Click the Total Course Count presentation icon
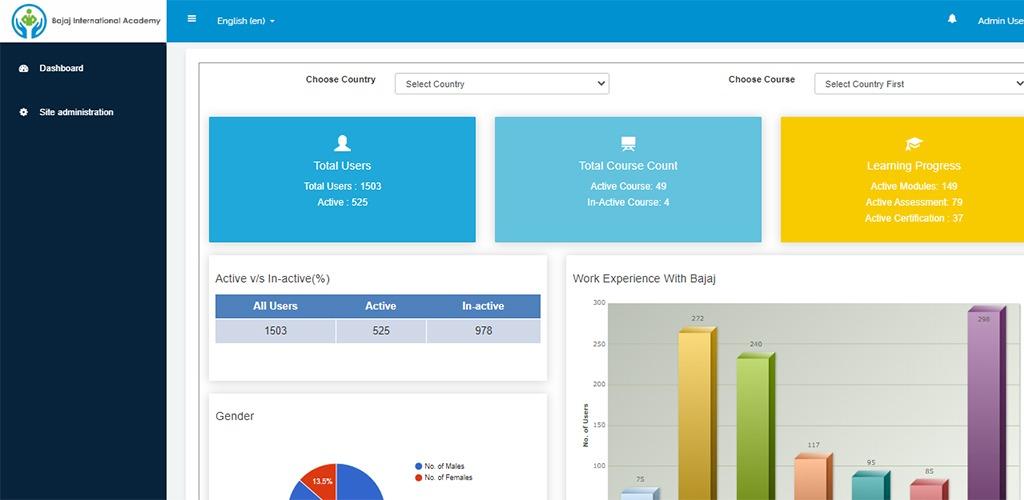Viewport: 1024px width, 500px height. coord(628,144)
